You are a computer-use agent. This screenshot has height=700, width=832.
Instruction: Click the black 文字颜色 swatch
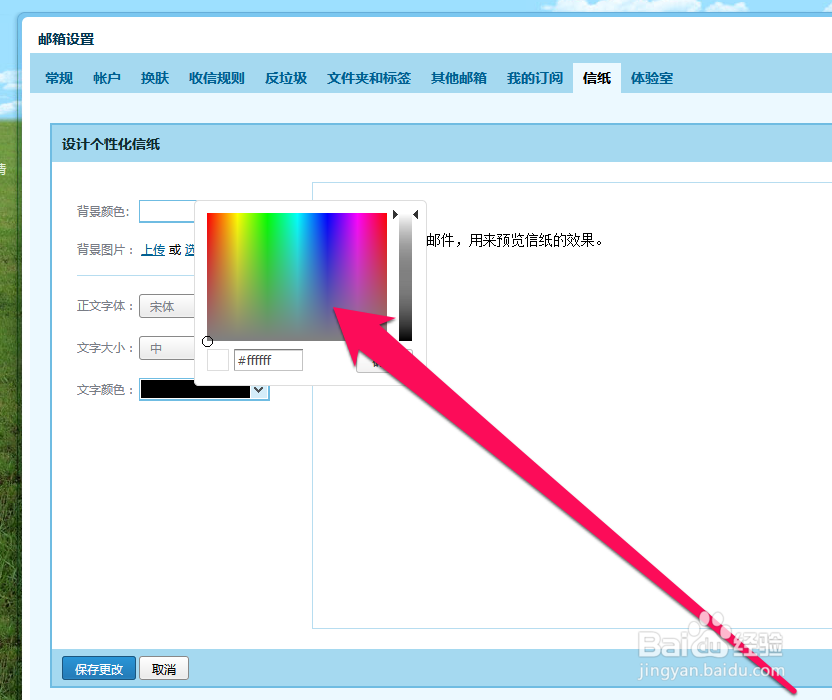click(x=195, y=389)
